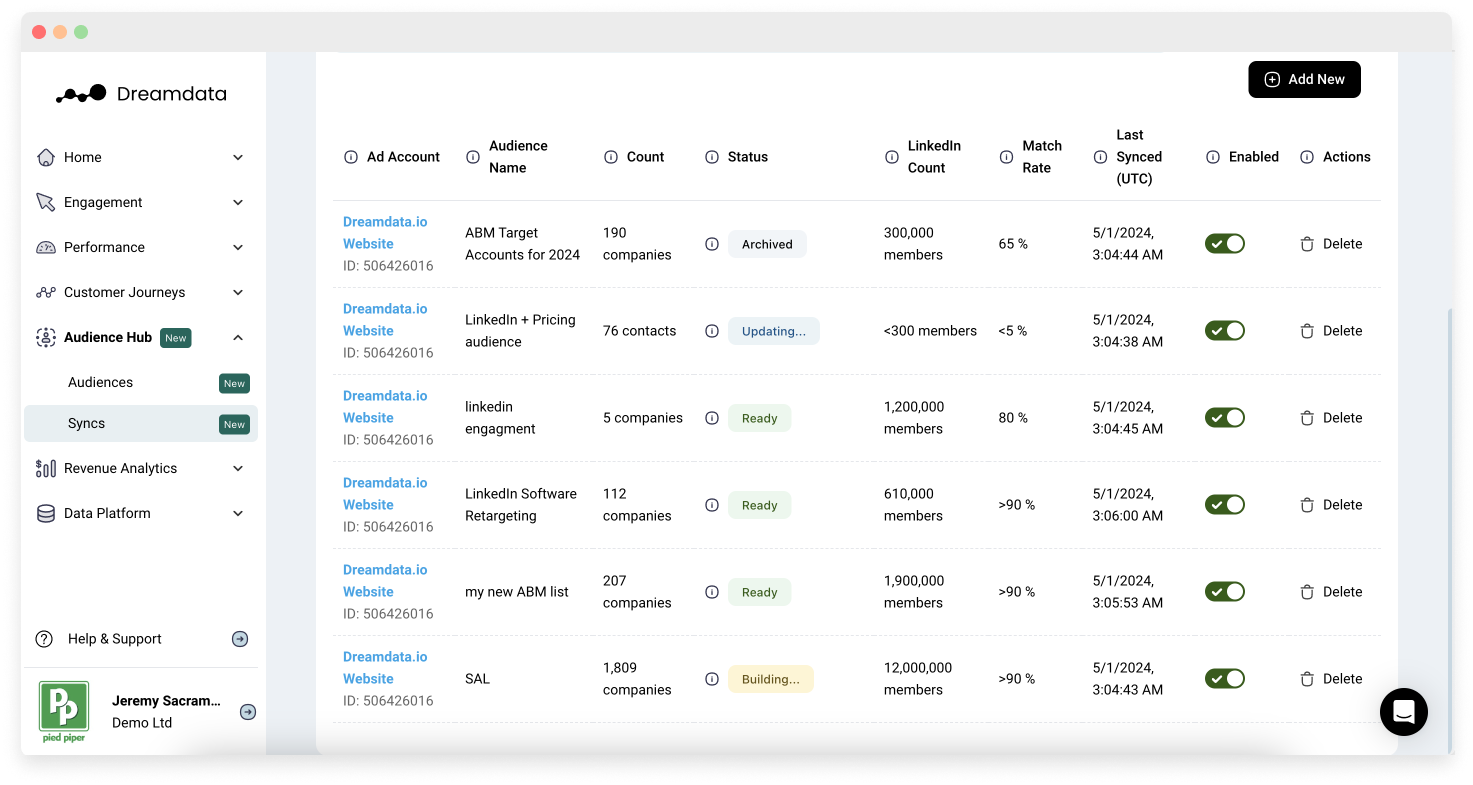Expand the Home menu chevron
The height and width of the screenshot is (785, 1473).
(x=238, y=157)
